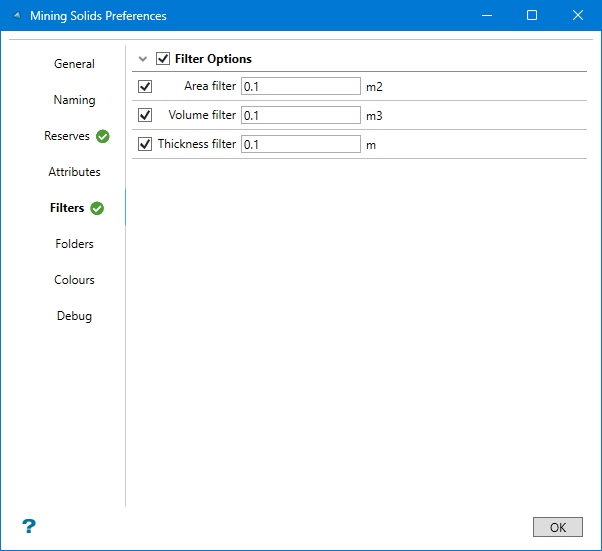Click the green checkmark beside Filters
This screenshot has height=551, width=602.
[97, 208]
